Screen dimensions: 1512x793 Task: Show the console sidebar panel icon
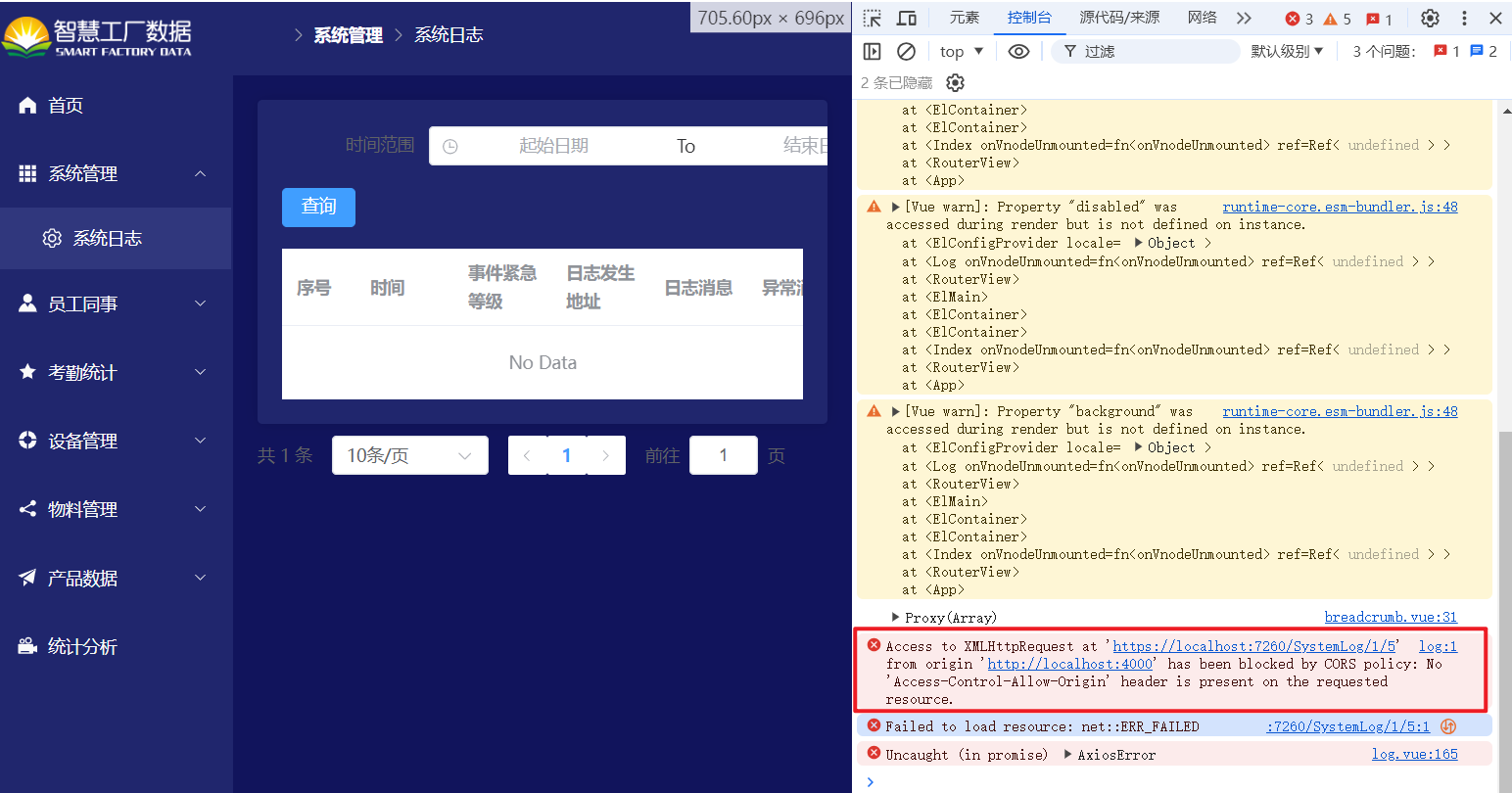(x=873, y=51)
